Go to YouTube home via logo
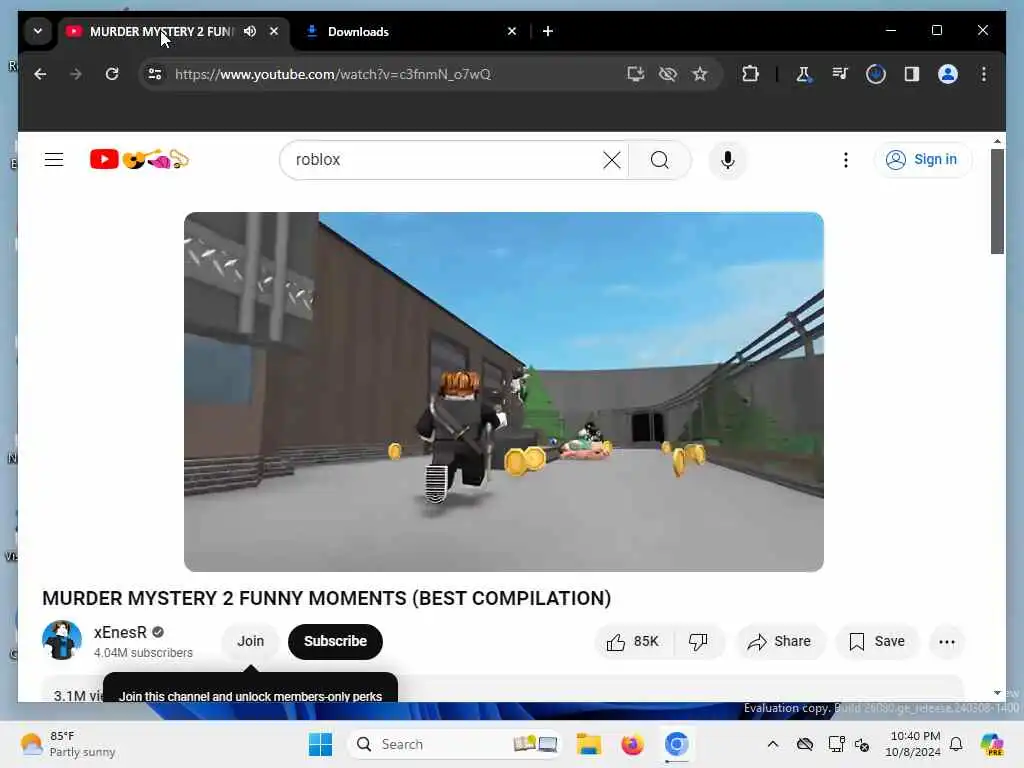 point(140,159)
